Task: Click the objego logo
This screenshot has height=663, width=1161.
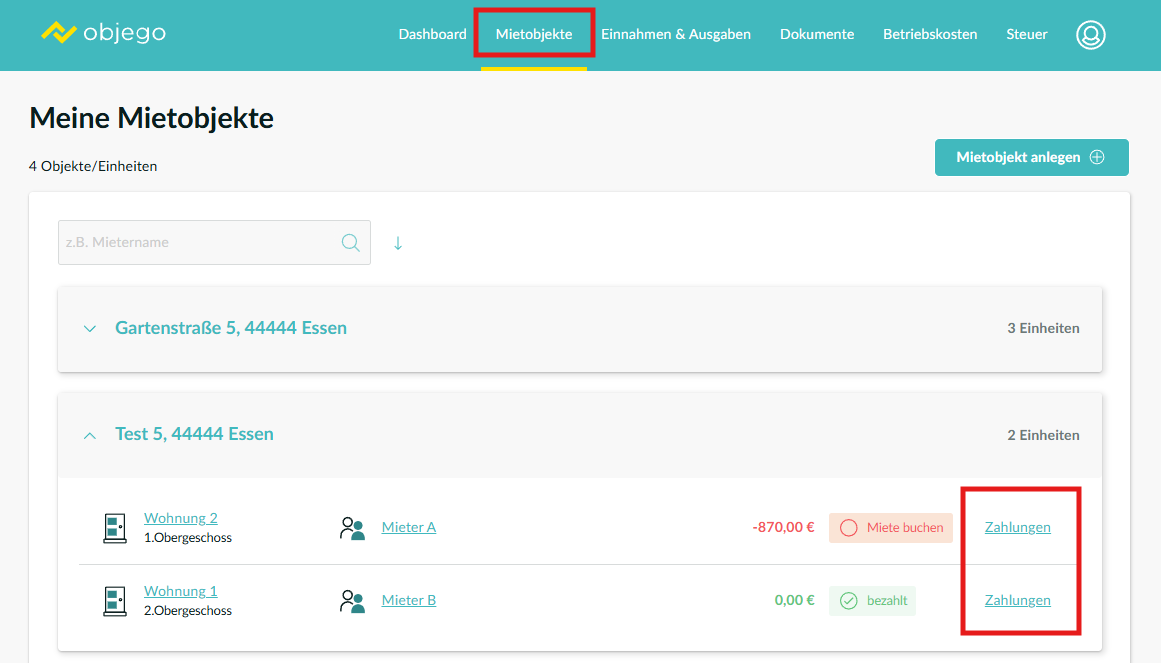Action: point(103,33)
